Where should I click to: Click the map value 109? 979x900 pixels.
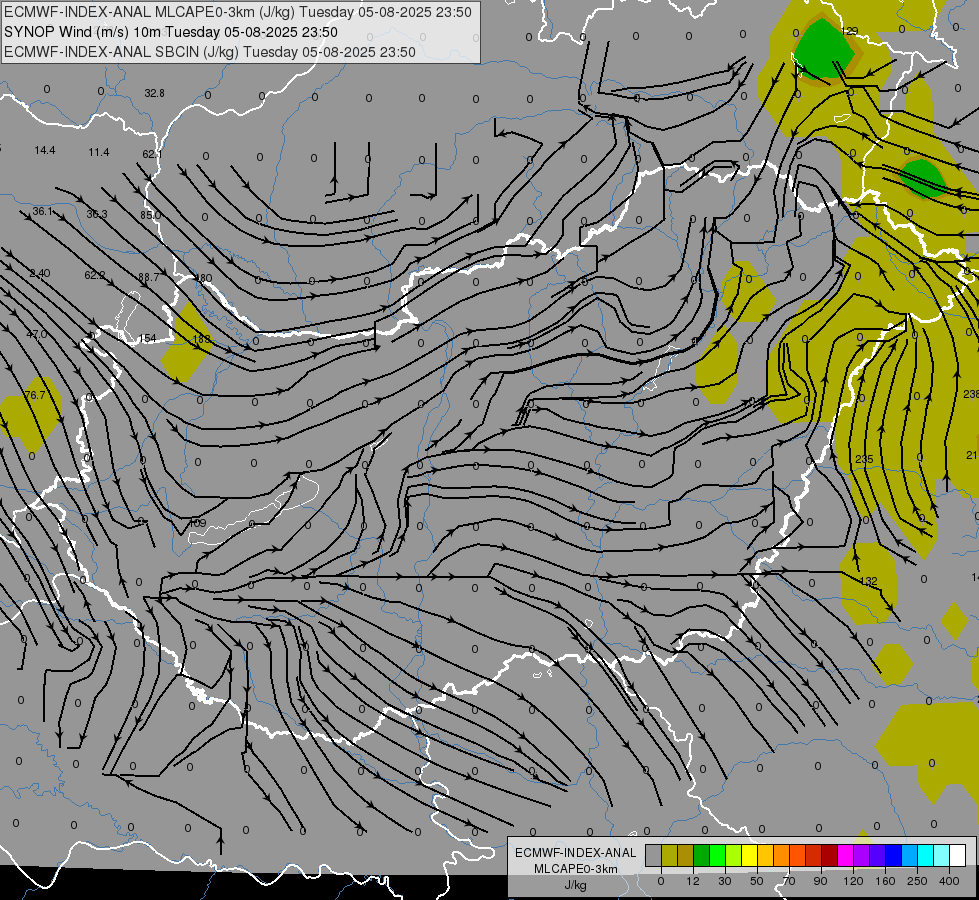pos(197,523)
